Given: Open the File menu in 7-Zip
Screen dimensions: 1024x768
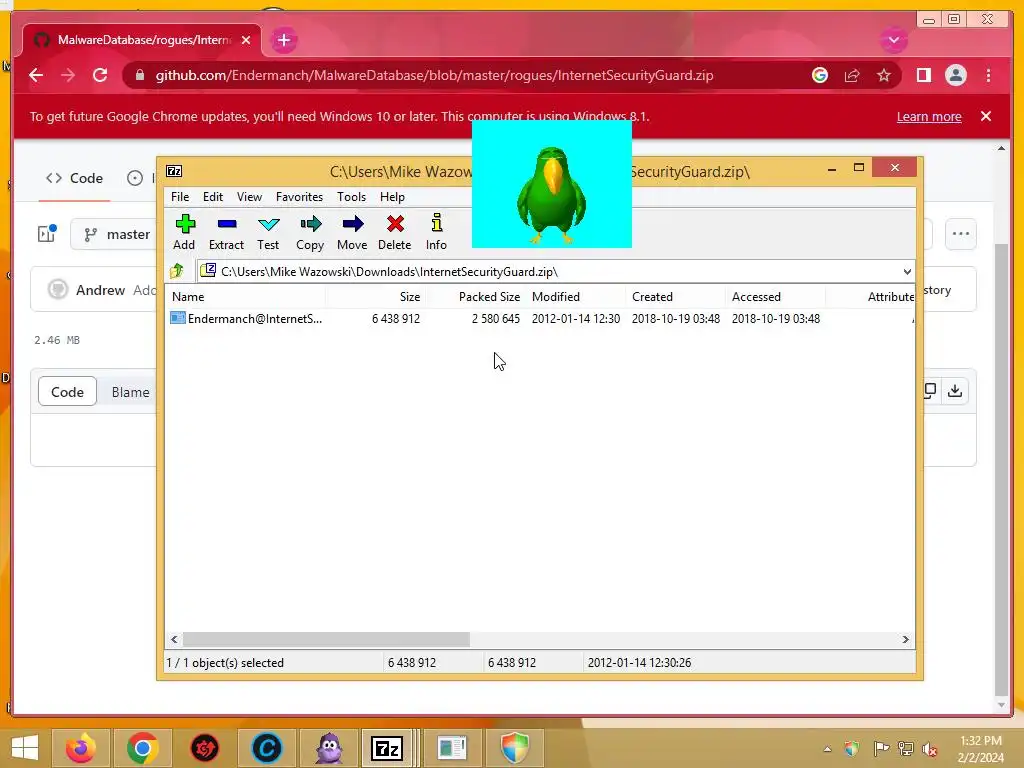Looking at the screenshot, I should pos(180,197).
